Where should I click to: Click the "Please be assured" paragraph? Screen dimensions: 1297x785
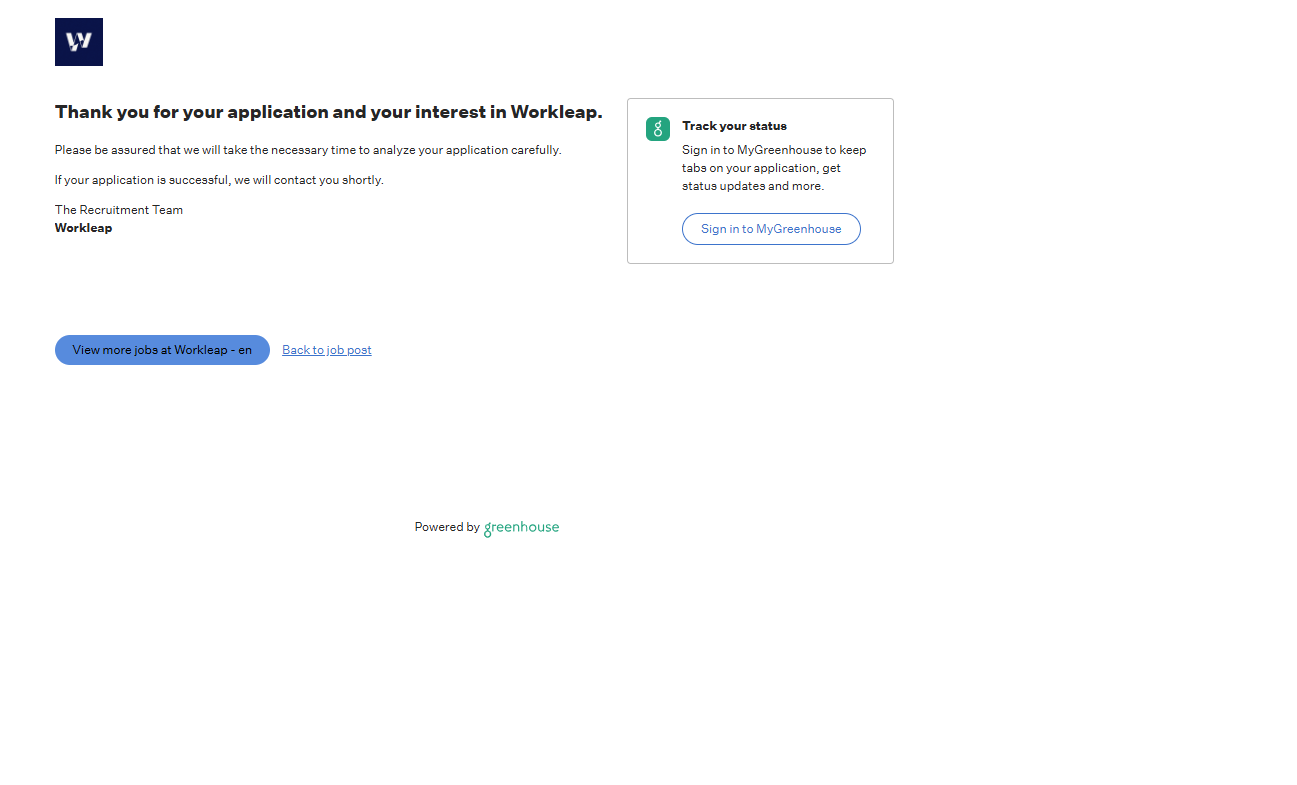coord(308,150)
